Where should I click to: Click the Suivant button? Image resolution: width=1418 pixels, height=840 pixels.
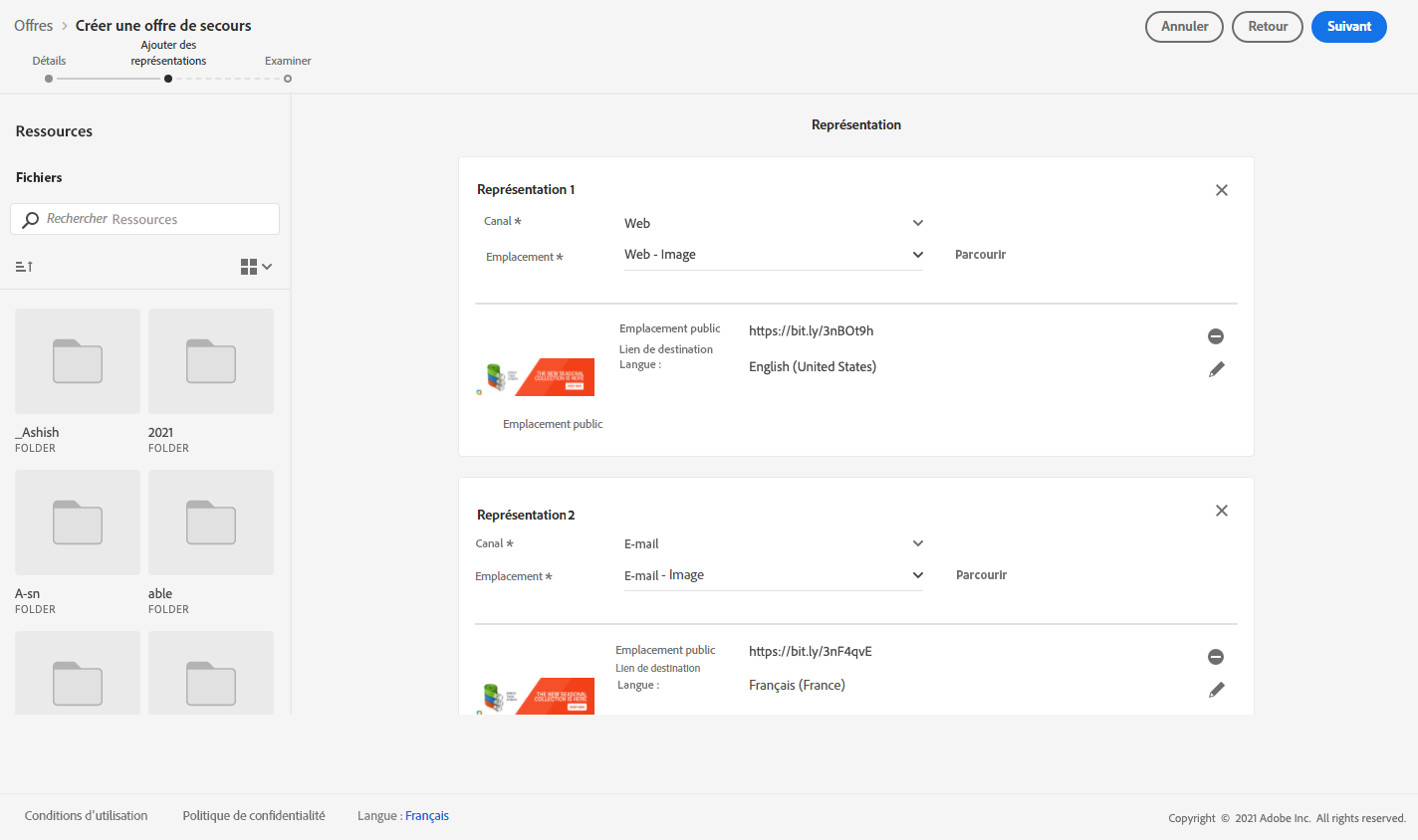pos(1348,27)
